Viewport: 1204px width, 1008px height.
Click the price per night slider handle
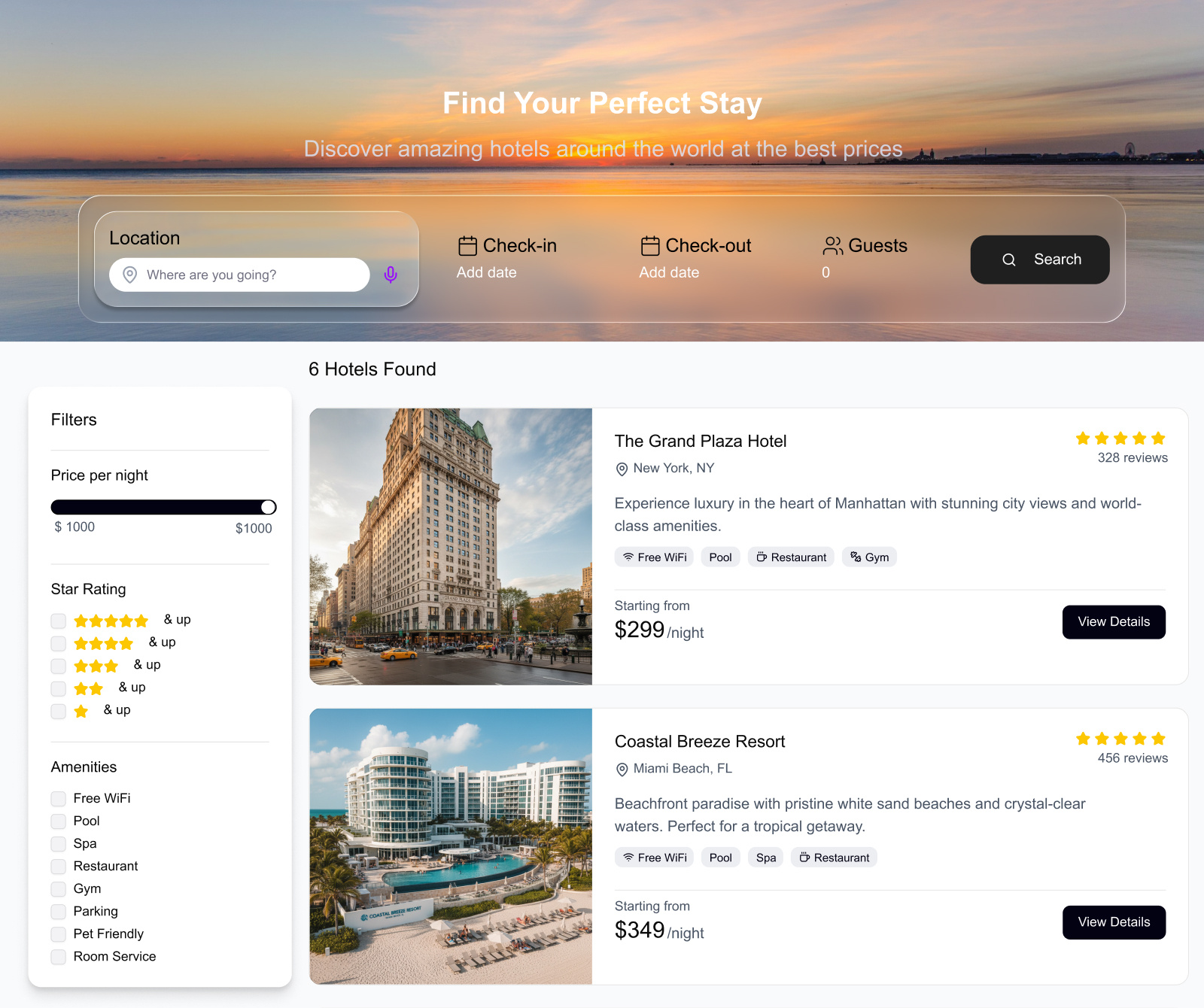[x=268, y=507]
